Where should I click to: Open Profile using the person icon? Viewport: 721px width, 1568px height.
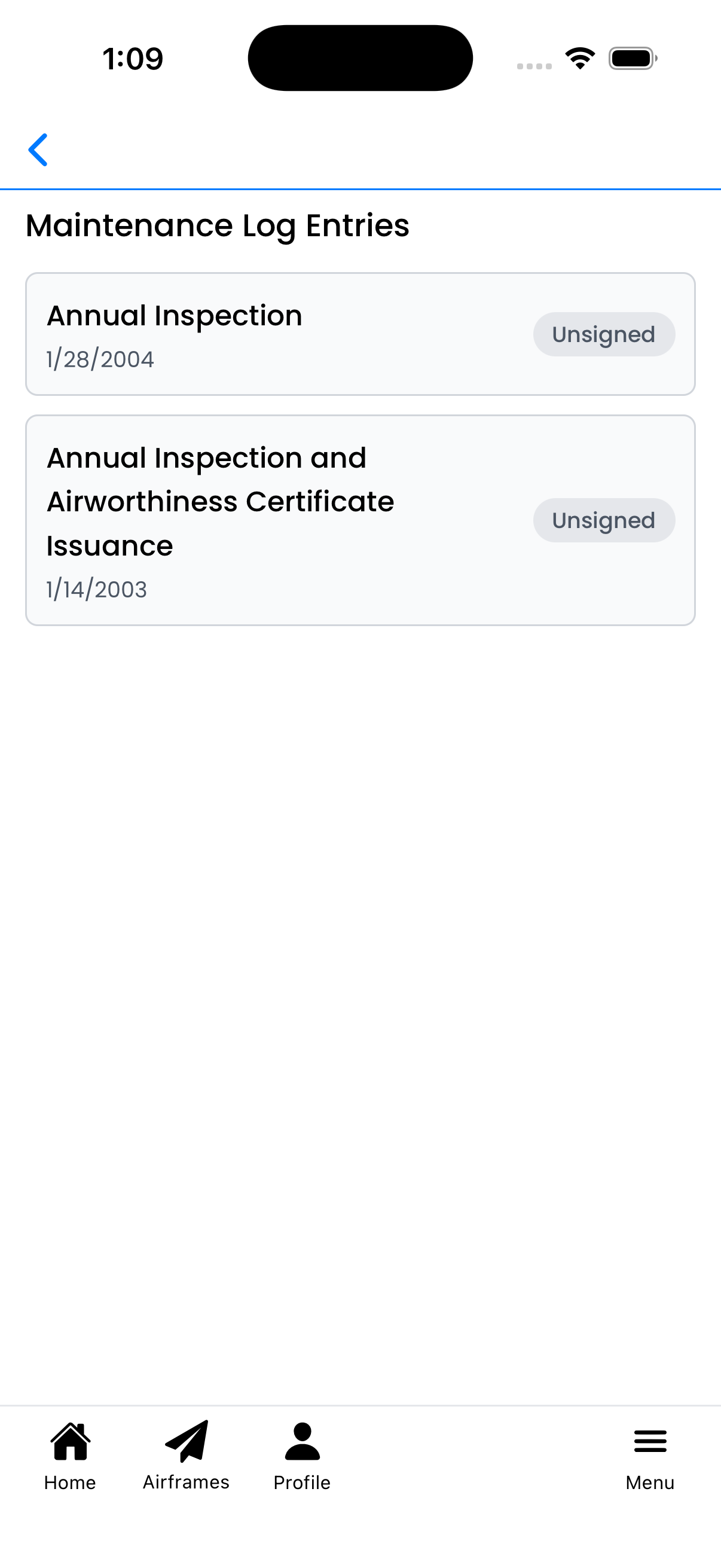(x=302, y=1441)
